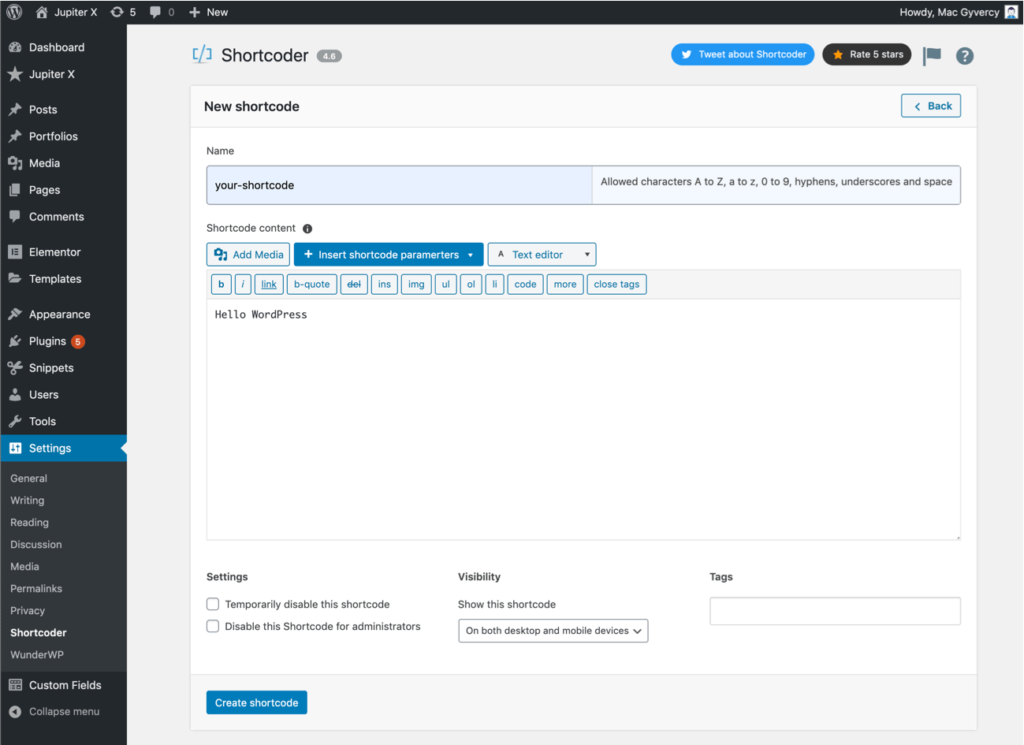Open the Insert shortcode parameters dropdown
The height and width of the screenshot is (745, 1024).
click(x=388, y=254)
